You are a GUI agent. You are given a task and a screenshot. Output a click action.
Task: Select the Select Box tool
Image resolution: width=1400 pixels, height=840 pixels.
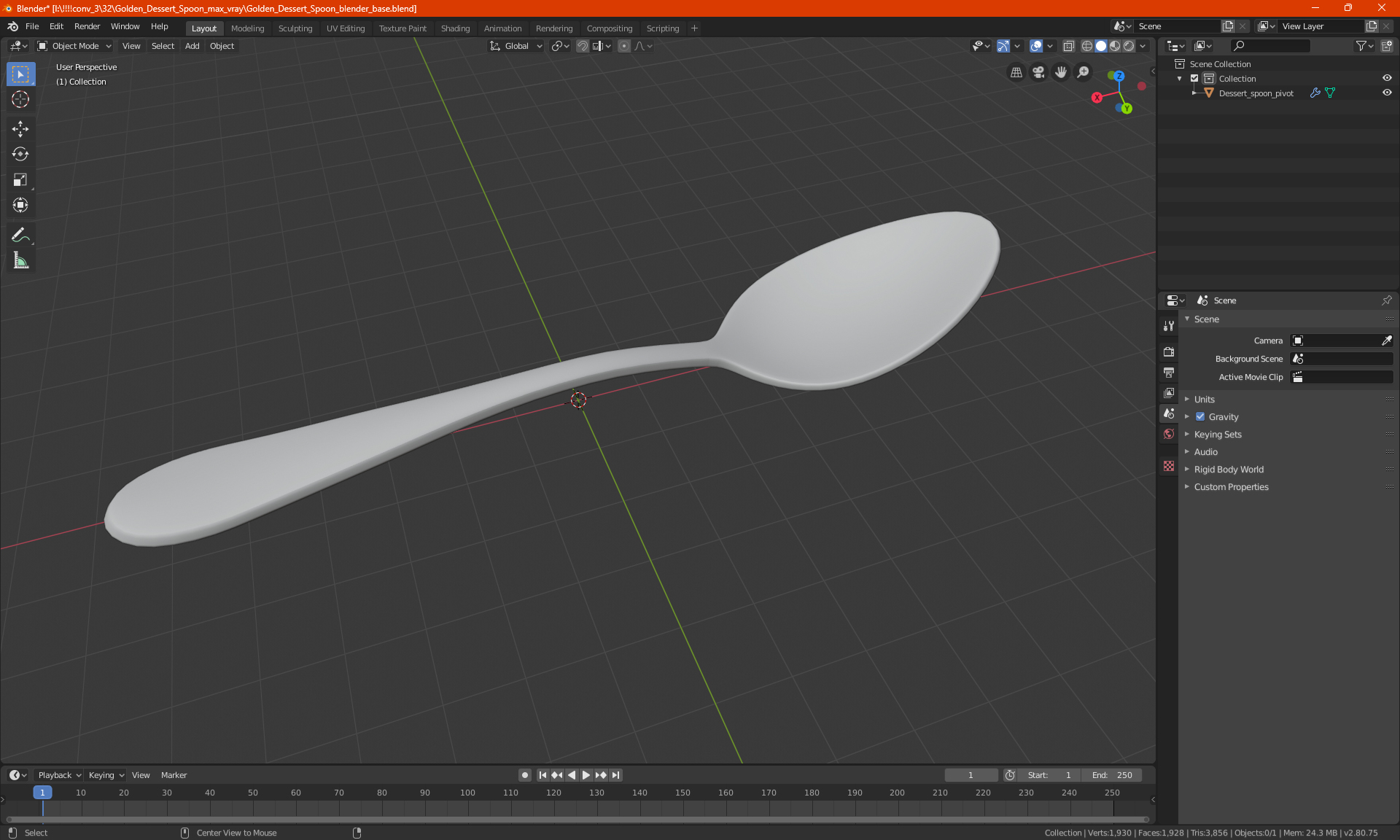click(20, 74)
